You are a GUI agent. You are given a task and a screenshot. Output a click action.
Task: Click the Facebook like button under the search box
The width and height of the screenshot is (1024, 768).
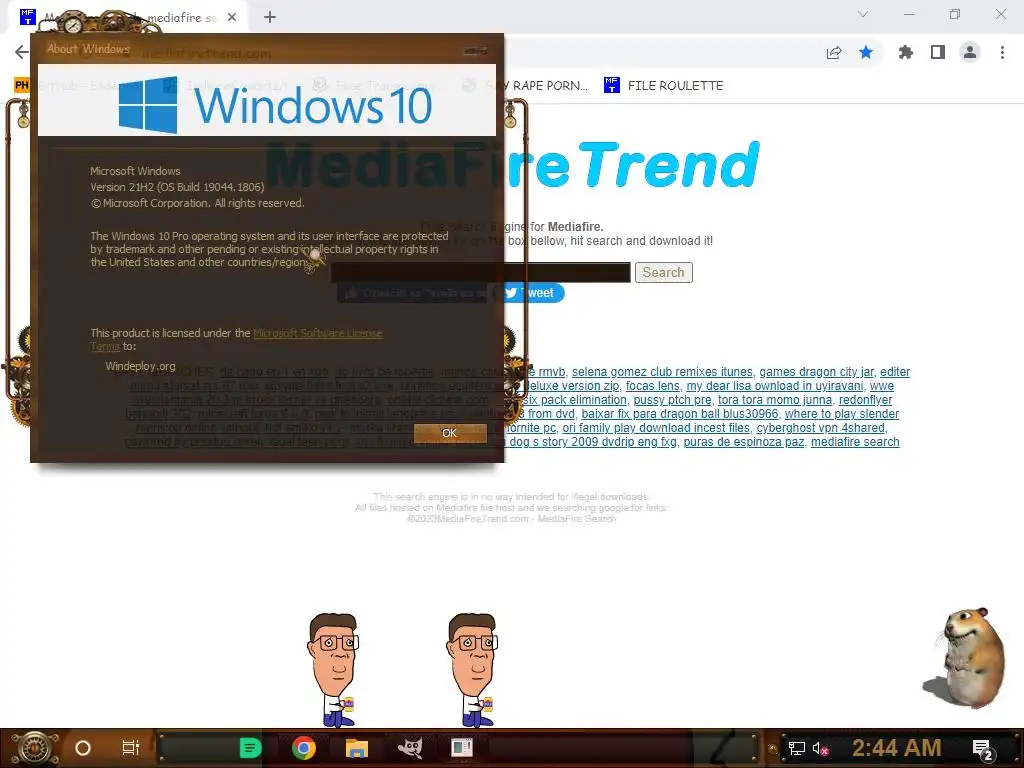pyautogui.click(x=413, y=293)
